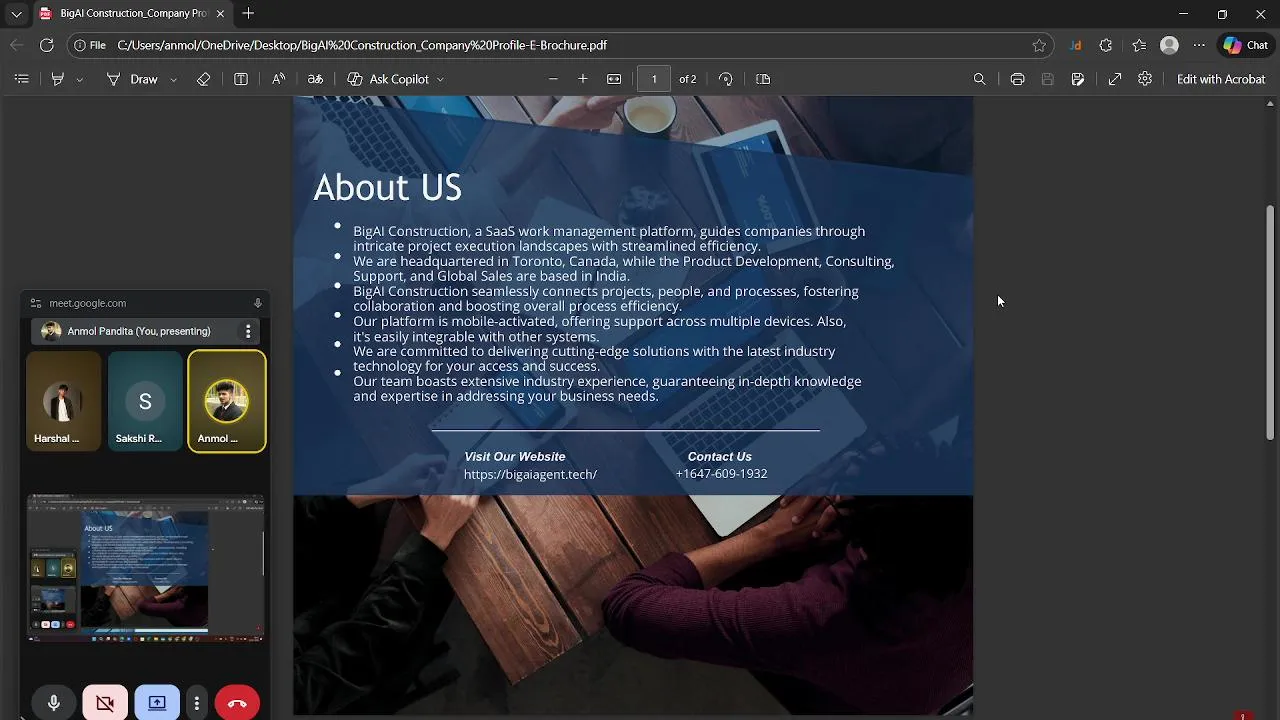The height and width of the screenshot is (720, 1280).
Task: Click the PDF vertical scrollbar thumb
Action: pos(1271,322)
